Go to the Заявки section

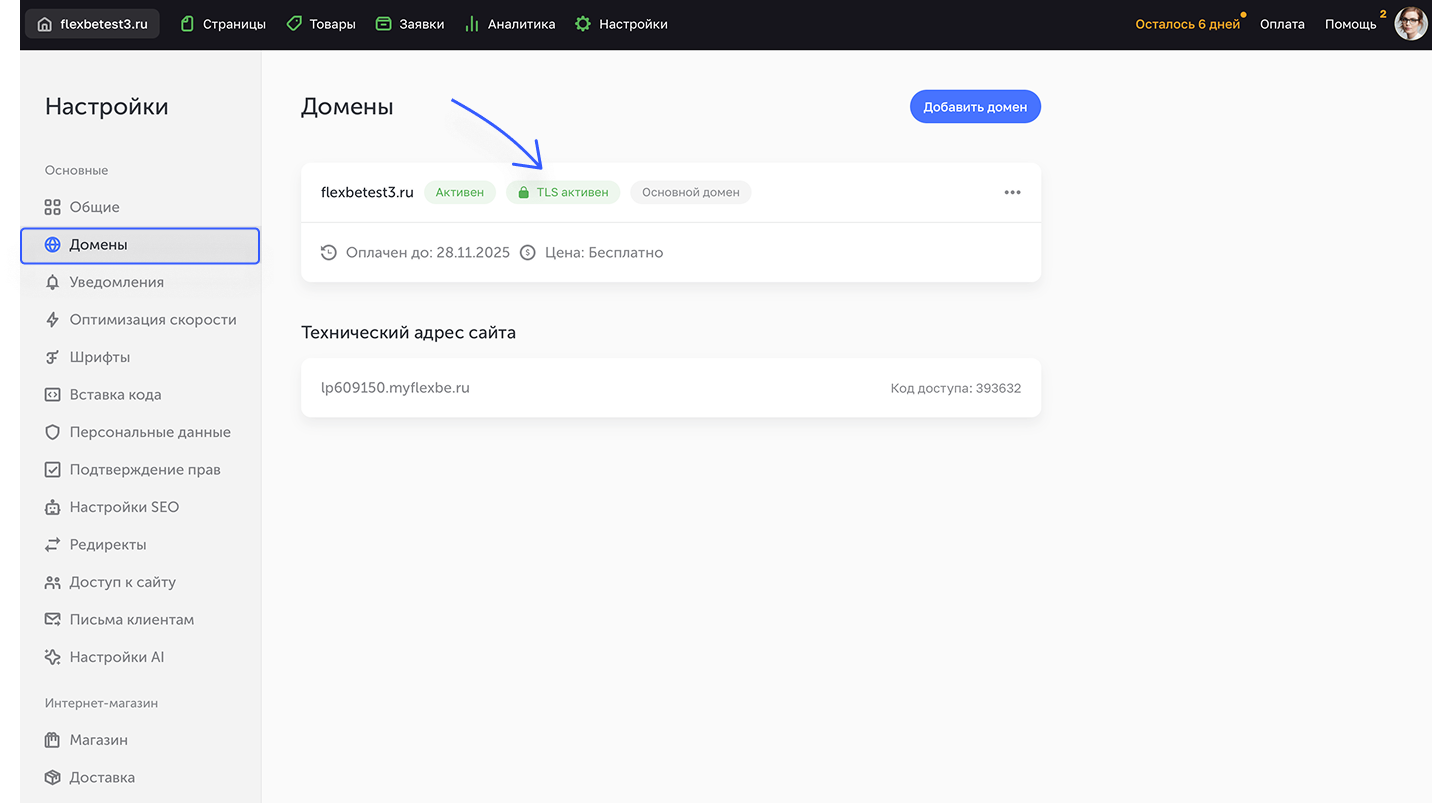coord(409,23)
